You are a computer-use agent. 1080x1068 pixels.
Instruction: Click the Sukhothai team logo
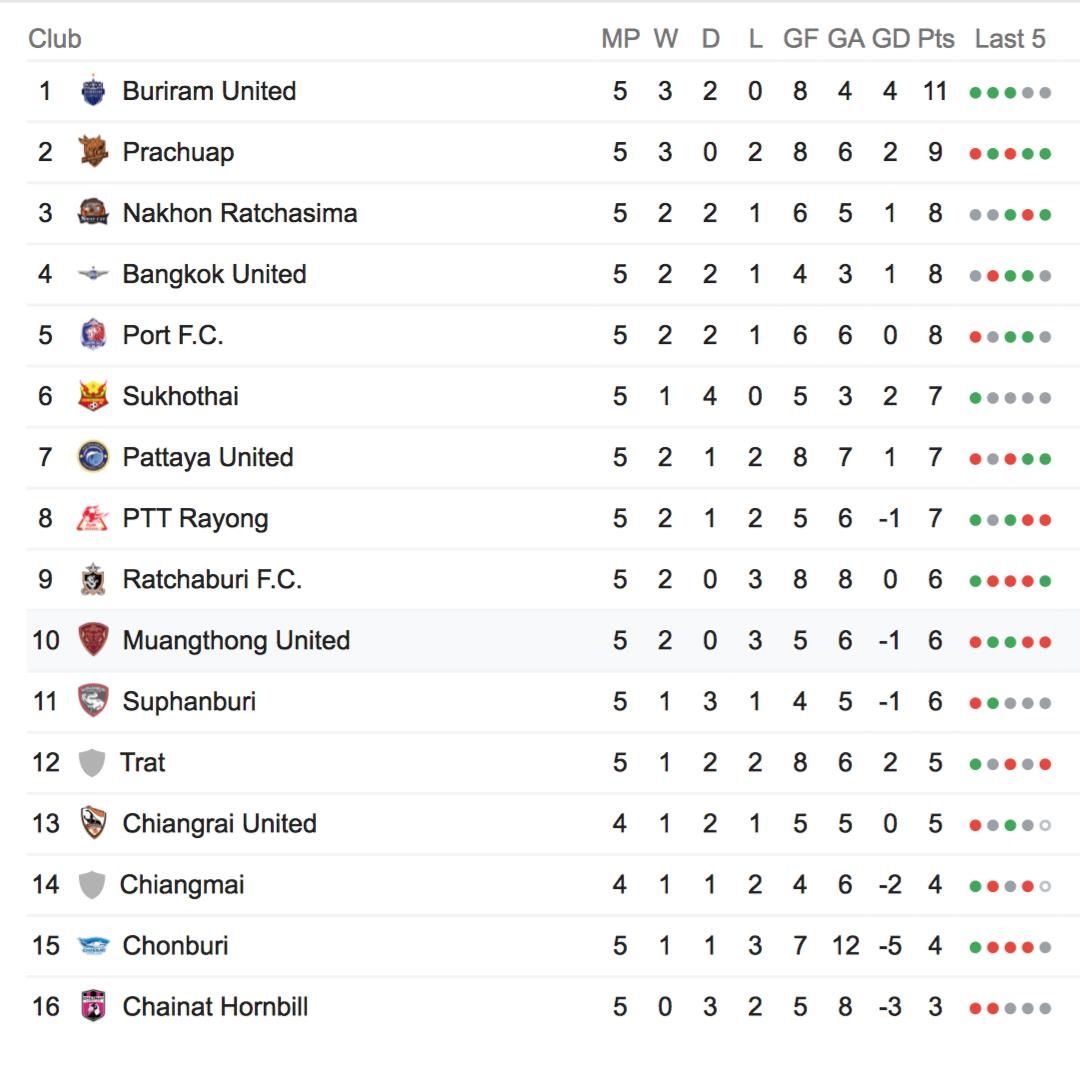click(x=93, y=396)
